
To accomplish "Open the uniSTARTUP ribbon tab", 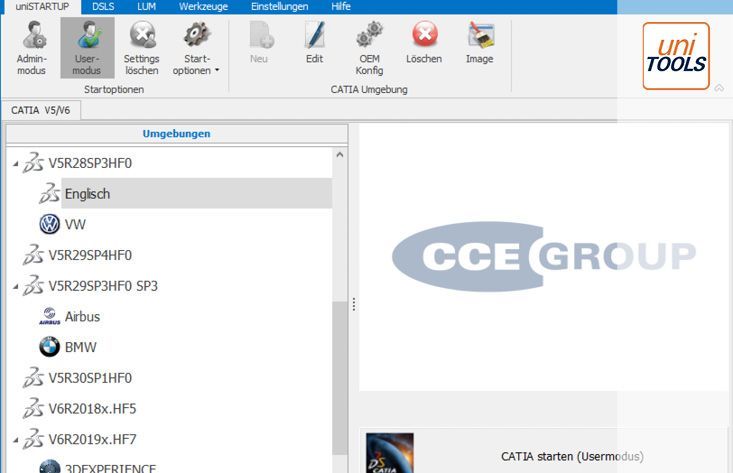I will (x=42, y=7).
